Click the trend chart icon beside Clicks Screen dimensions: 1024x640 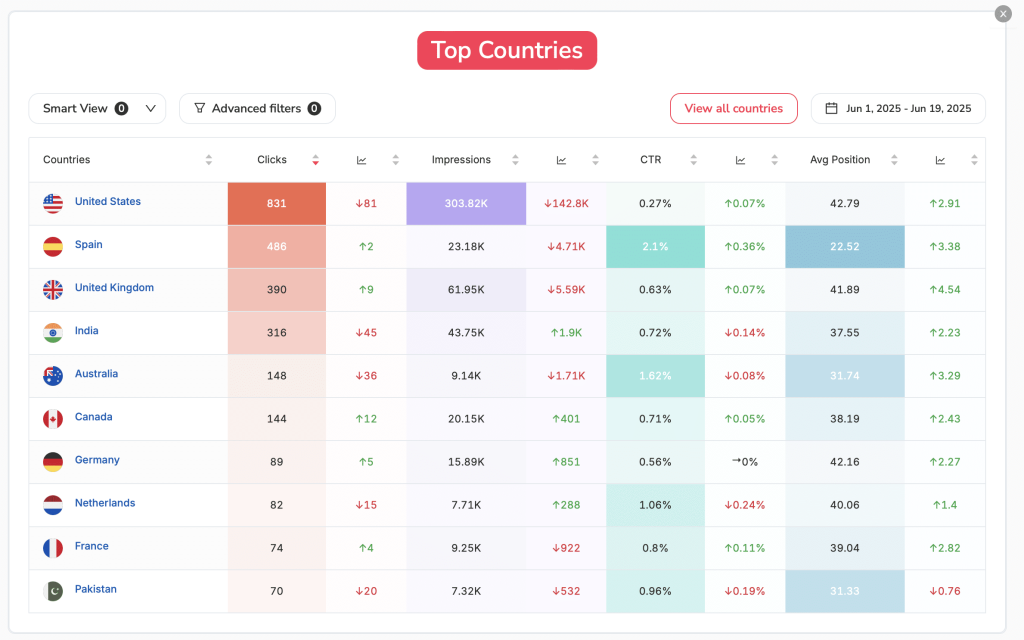click(x=360, y=159)
